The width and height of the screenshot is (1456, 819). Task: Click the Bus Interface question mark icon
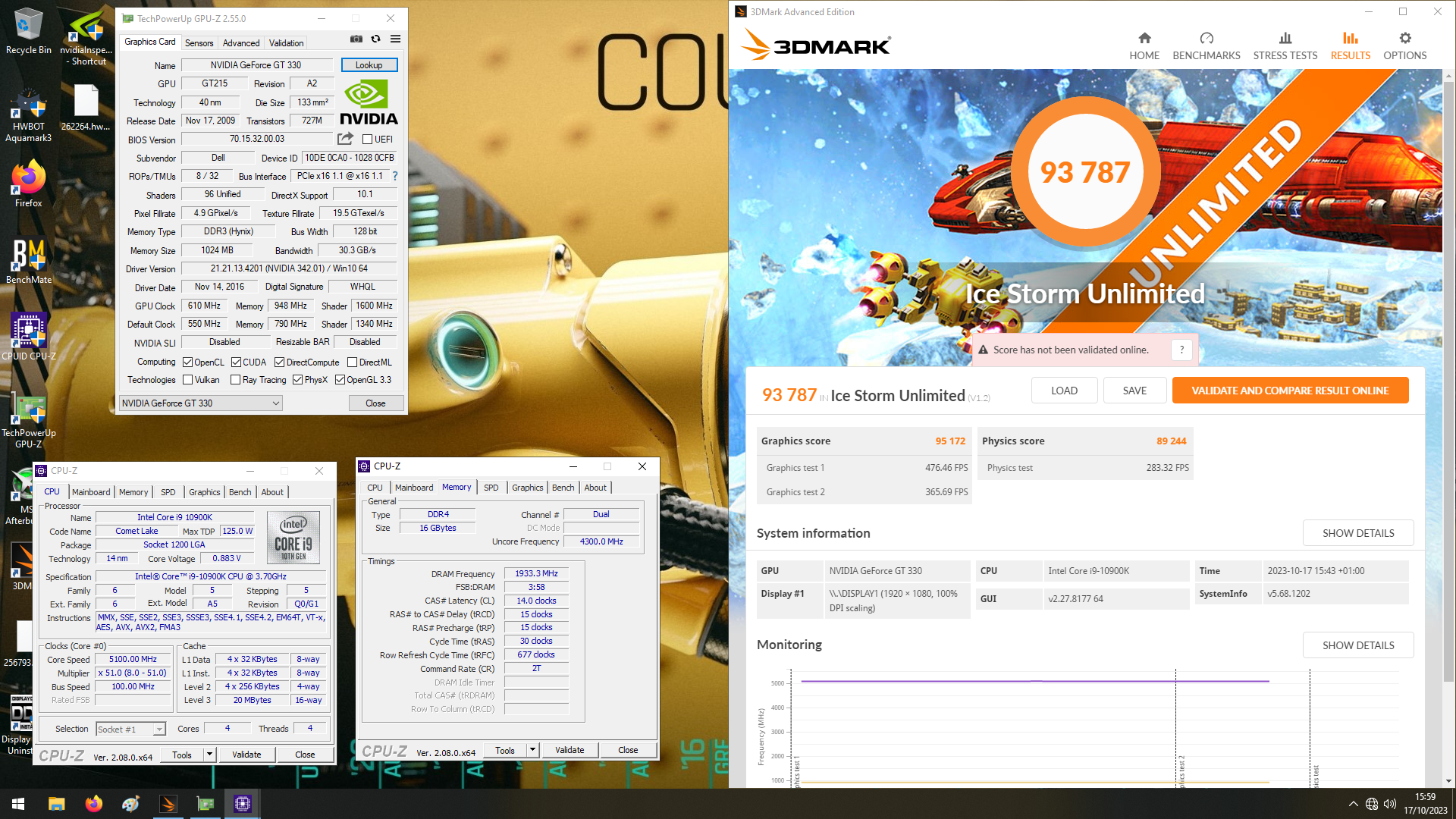click(x=394, y=176)
